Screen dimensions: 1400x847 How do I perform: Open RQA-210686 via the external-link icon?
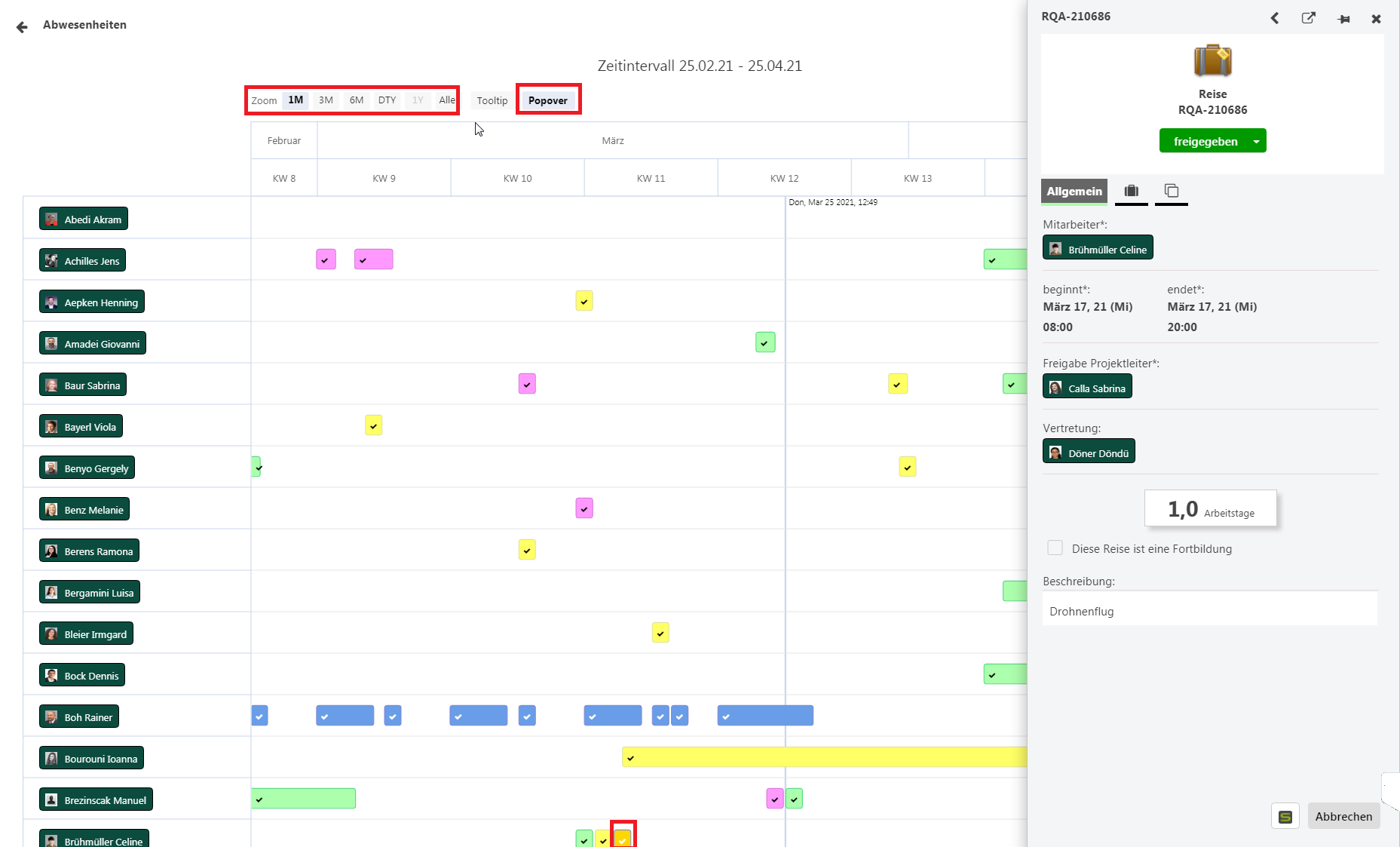1309,18
